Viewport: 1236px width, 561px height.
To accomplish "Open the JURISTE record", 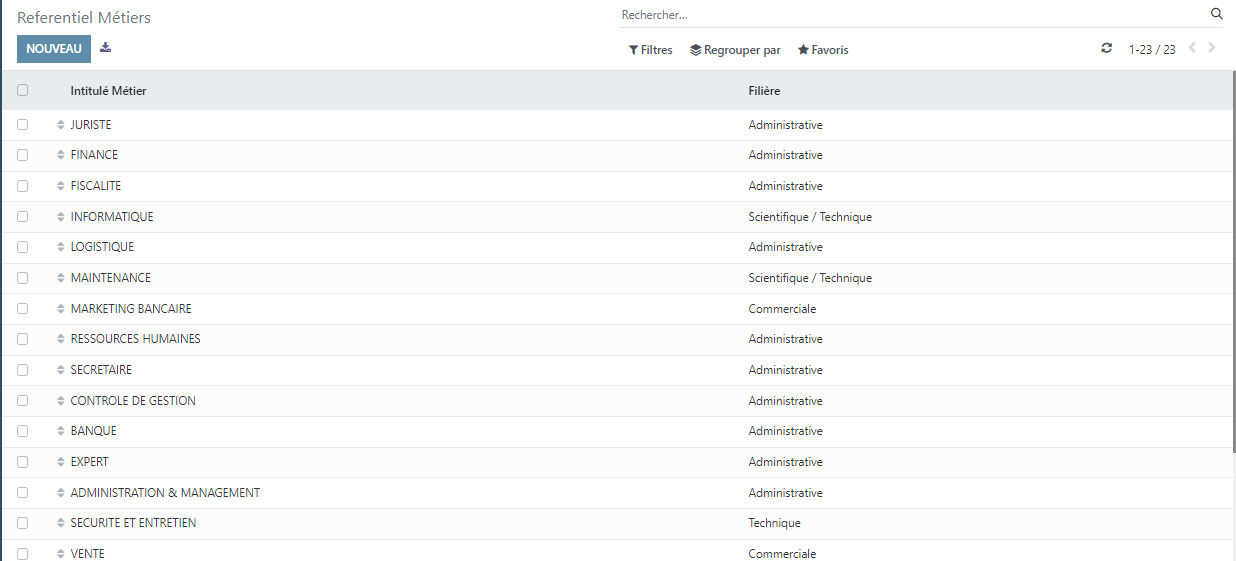I will (91, 125).
